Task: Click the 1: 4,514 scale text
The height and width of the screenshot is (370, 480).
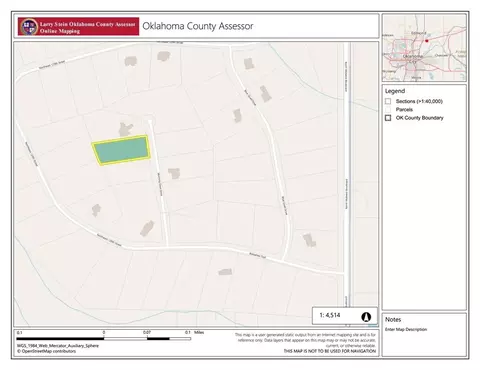Action: [330, 315]
